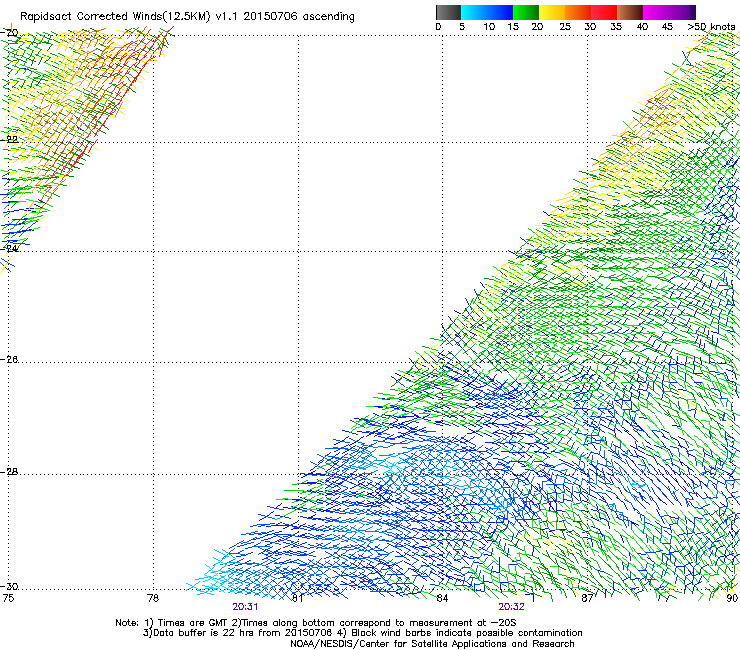The image size is (740, 650).
Task: Click the '-26' latitude axis label
Action: (x=10, y=360)
